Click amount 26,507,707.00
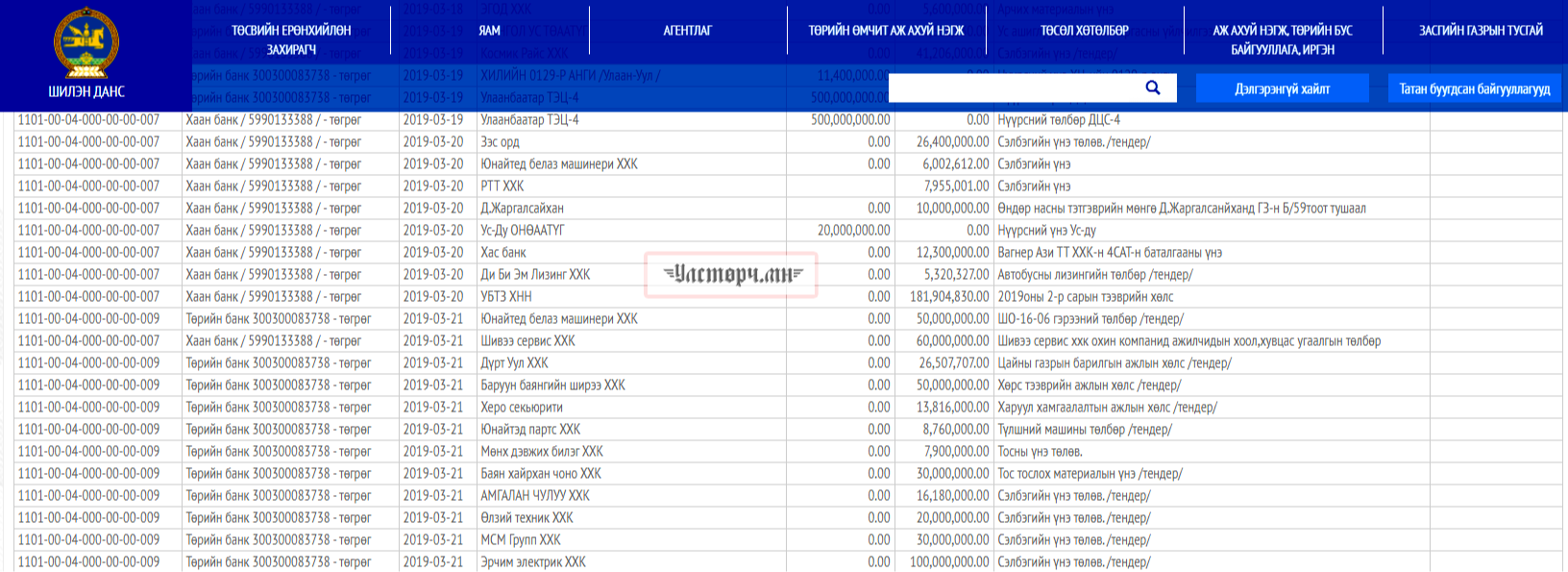1568x572 pixels. (953, 363)
